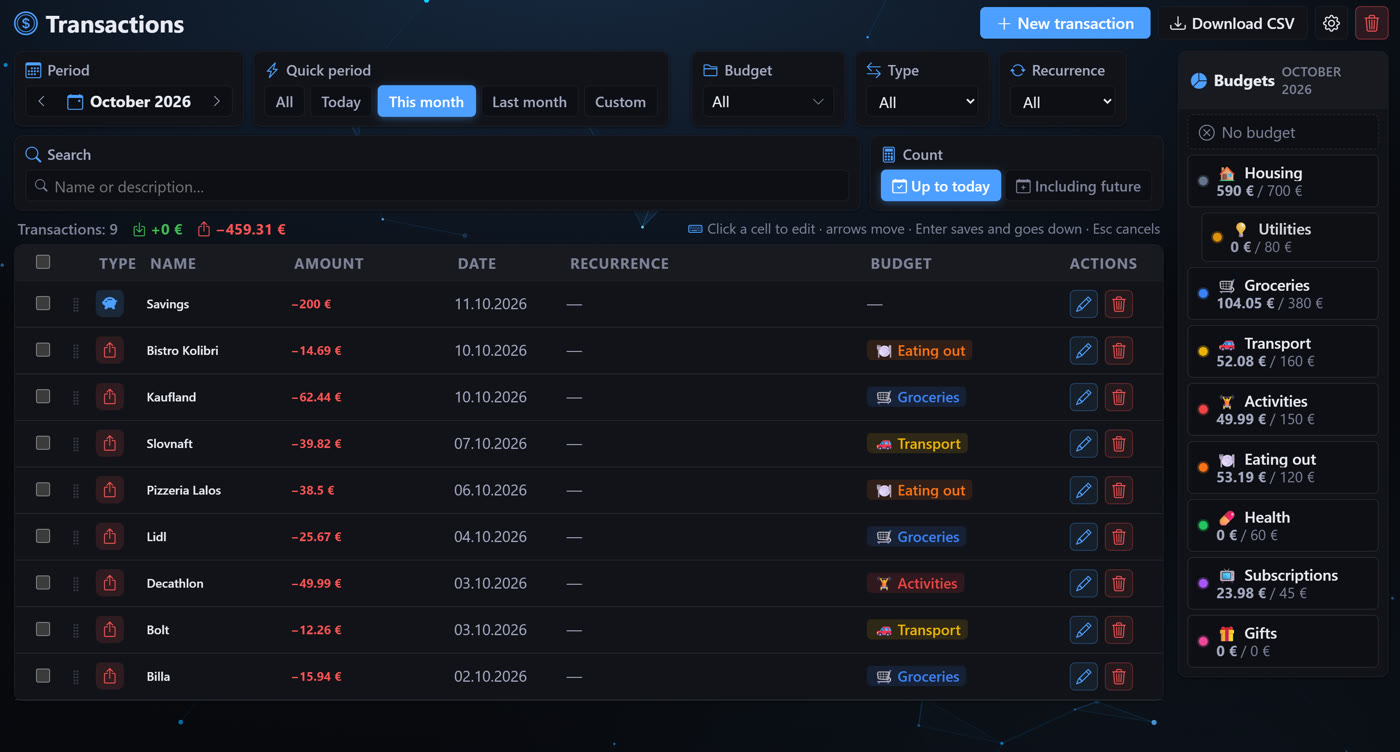This screenshot has width=1400, height=752.
Task: Delete the Slovnaft transaction
Action: 1119,444
